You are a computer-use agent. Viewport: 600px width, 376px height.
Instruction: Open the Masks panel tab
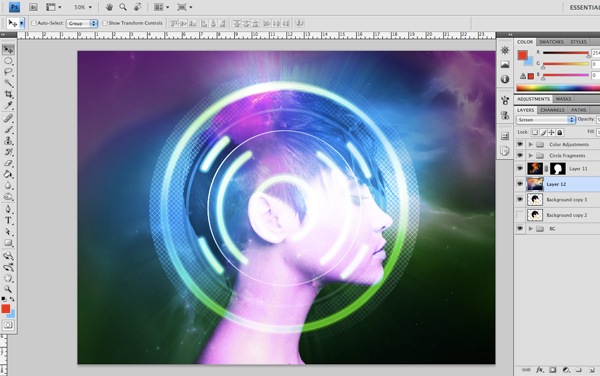pyautogui.click(x=563, y=99)
